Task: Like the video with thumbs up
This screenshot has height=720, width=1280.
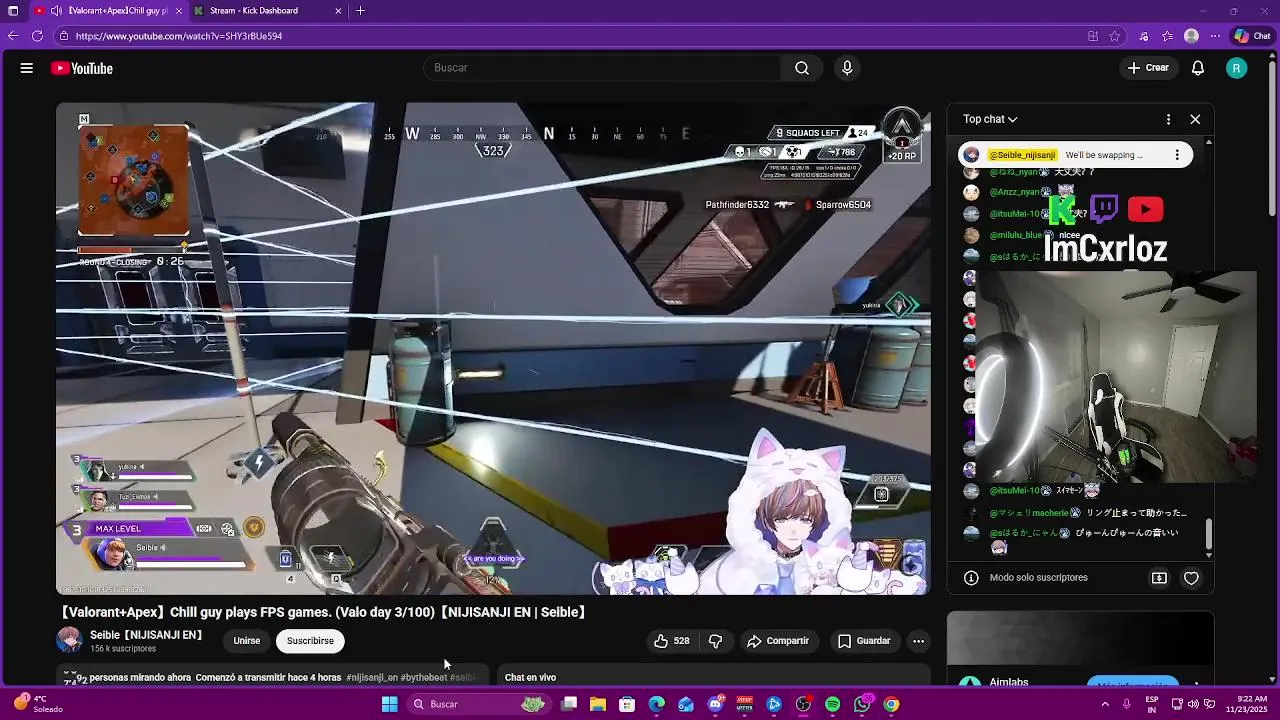Action: click(671, 641)
